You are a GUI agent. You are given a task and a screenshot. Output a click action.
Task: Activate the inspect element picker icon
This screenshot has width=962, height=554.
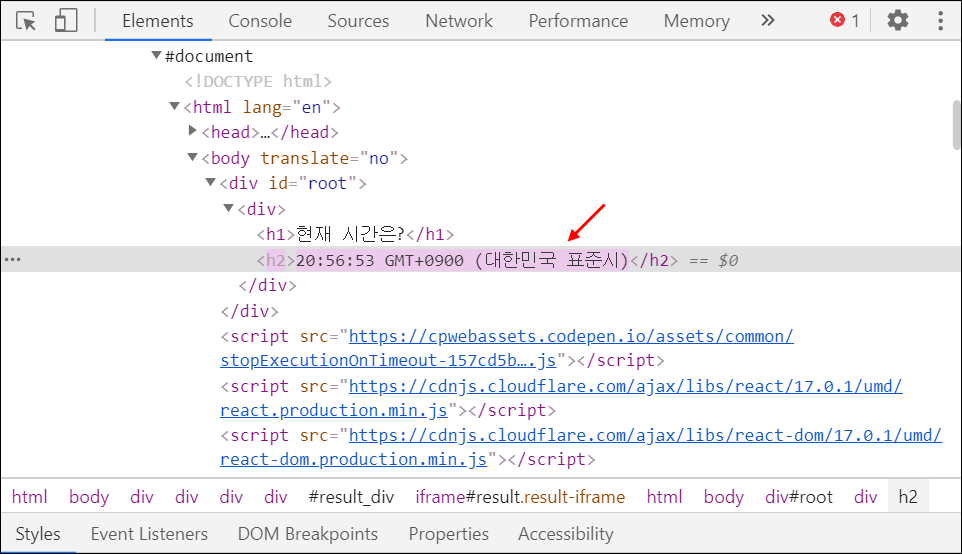pyautogui.click(x=26, y=21)
